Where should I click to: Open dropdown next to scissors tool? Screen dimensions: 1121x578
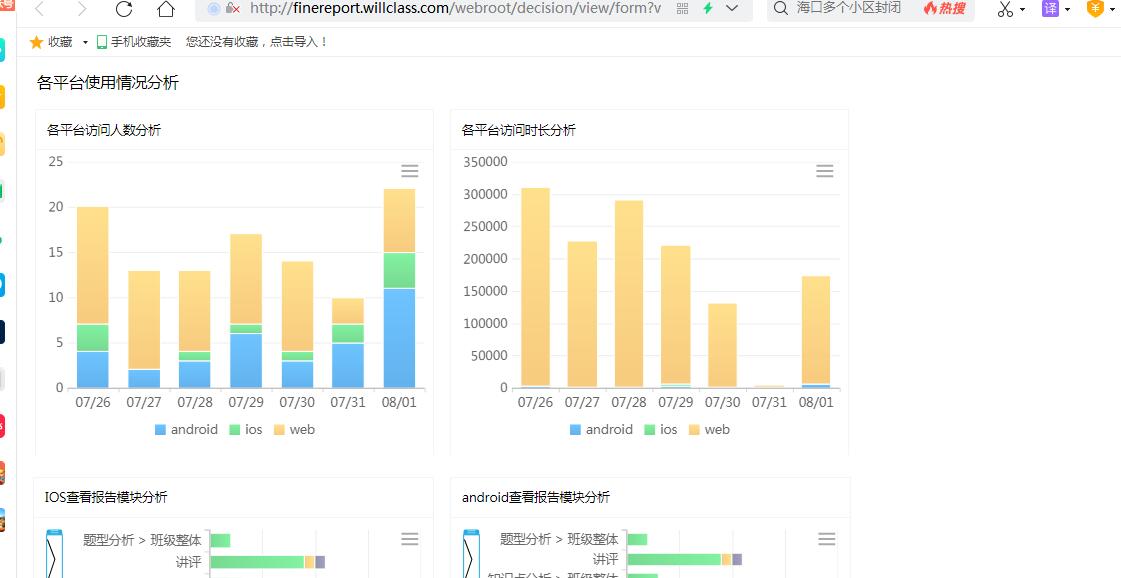coord(1023,9)
